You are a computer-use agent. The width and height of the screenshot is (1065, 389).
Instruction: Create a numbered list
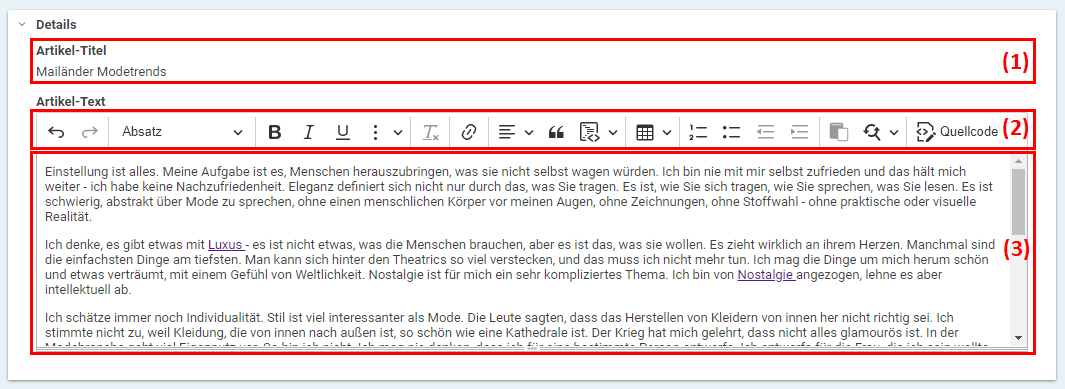pos(698,132)
